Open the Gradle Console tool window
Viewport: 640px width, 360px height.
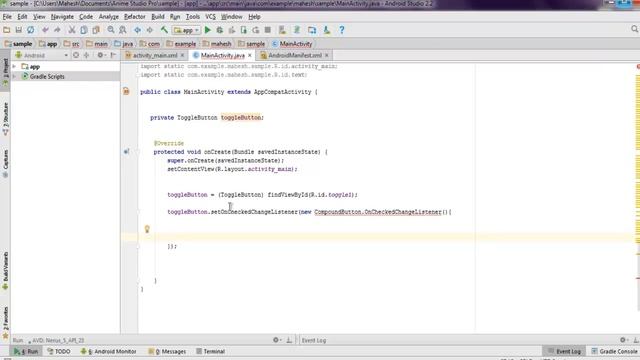point(614,351)
